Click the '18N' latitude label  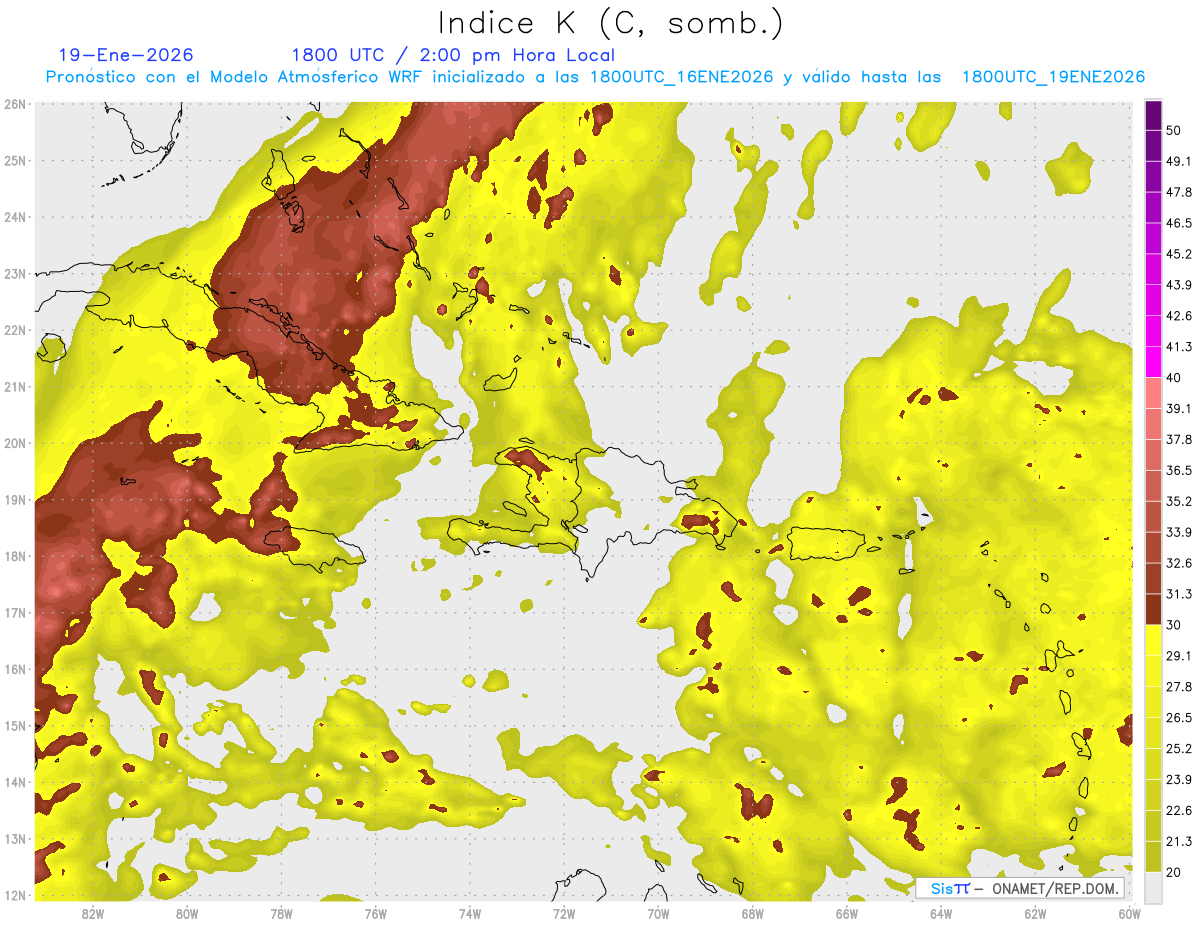coord(15,556)
